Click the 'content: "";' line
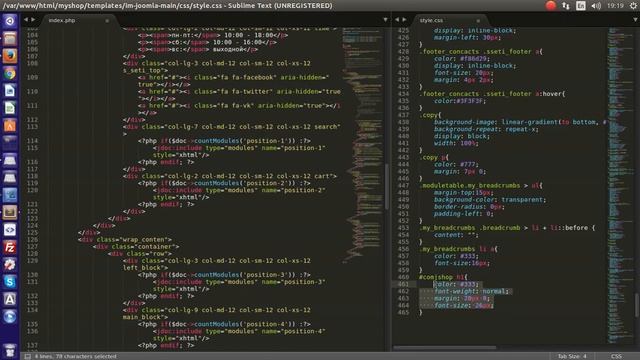The image size is (640, 360). click(456, 235)
